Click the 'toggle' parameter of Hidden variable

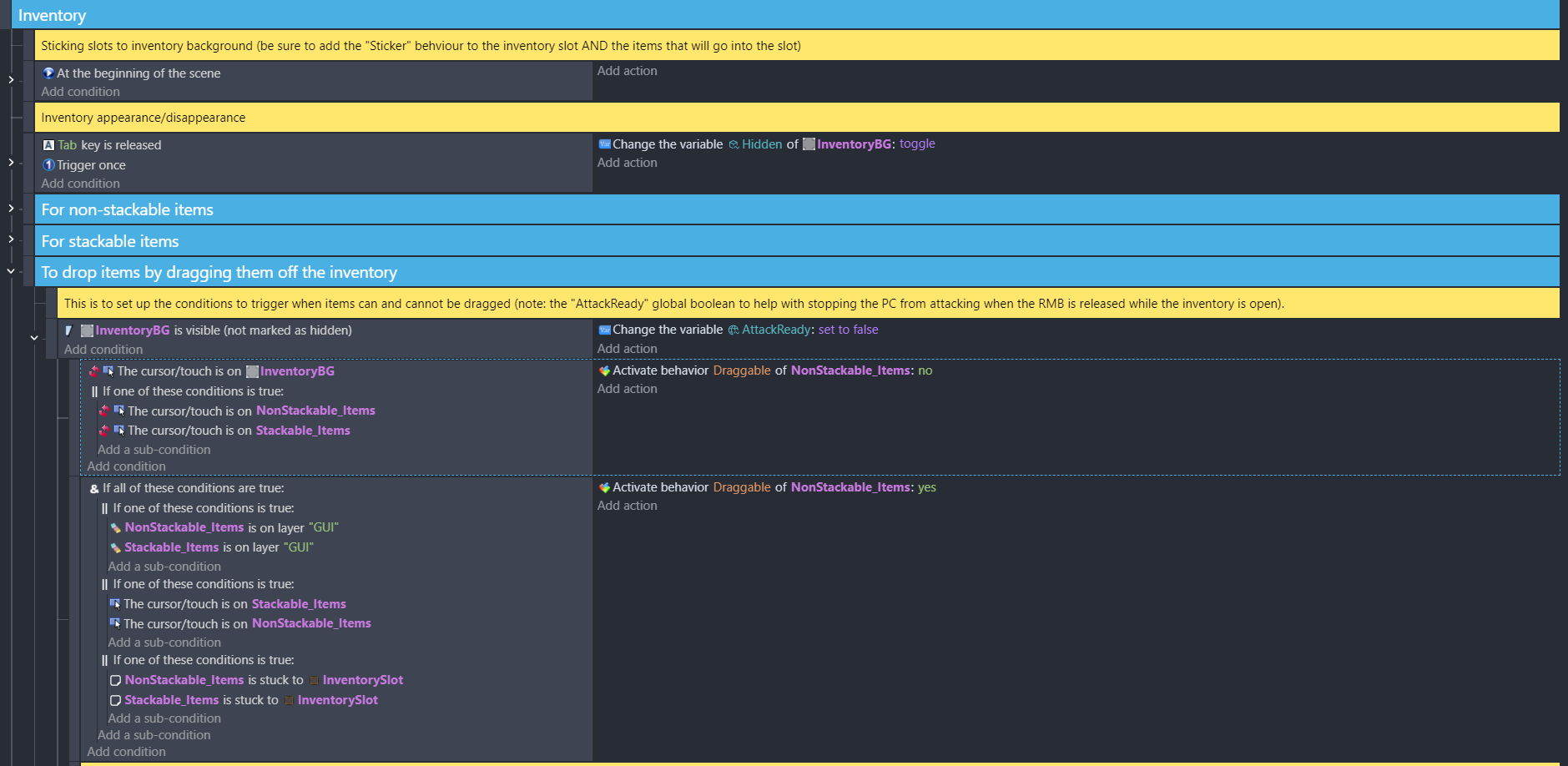click(x=917, y=144)
